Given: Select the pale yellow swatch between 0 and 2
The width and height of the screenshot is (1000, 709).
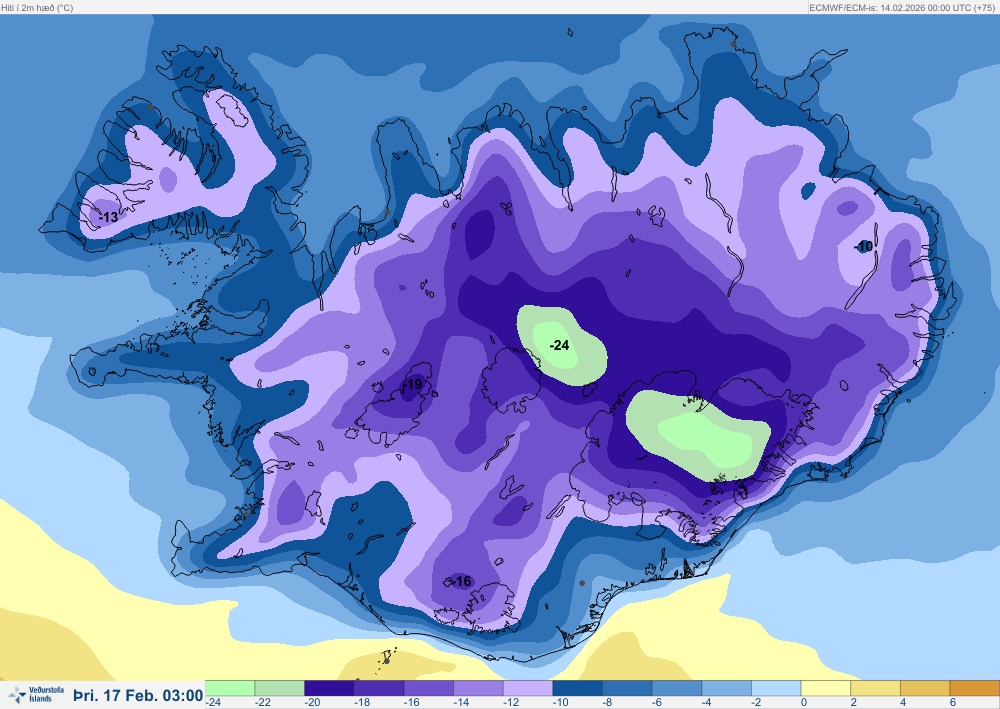Looking at the screenshot, I should 826,688.
